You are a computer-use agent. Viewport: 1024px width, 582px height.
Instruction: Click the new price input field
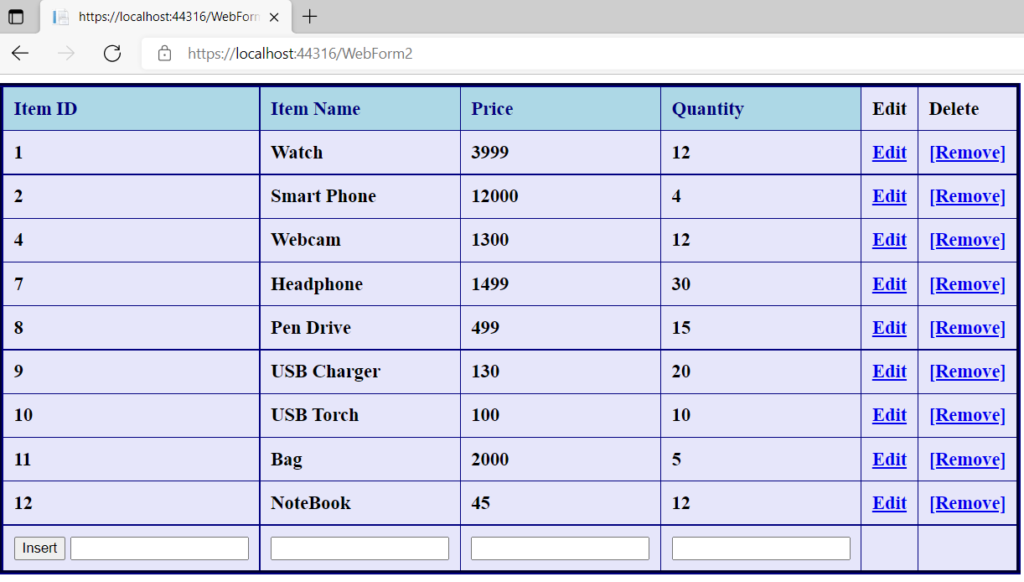click(x=559, y=546)
